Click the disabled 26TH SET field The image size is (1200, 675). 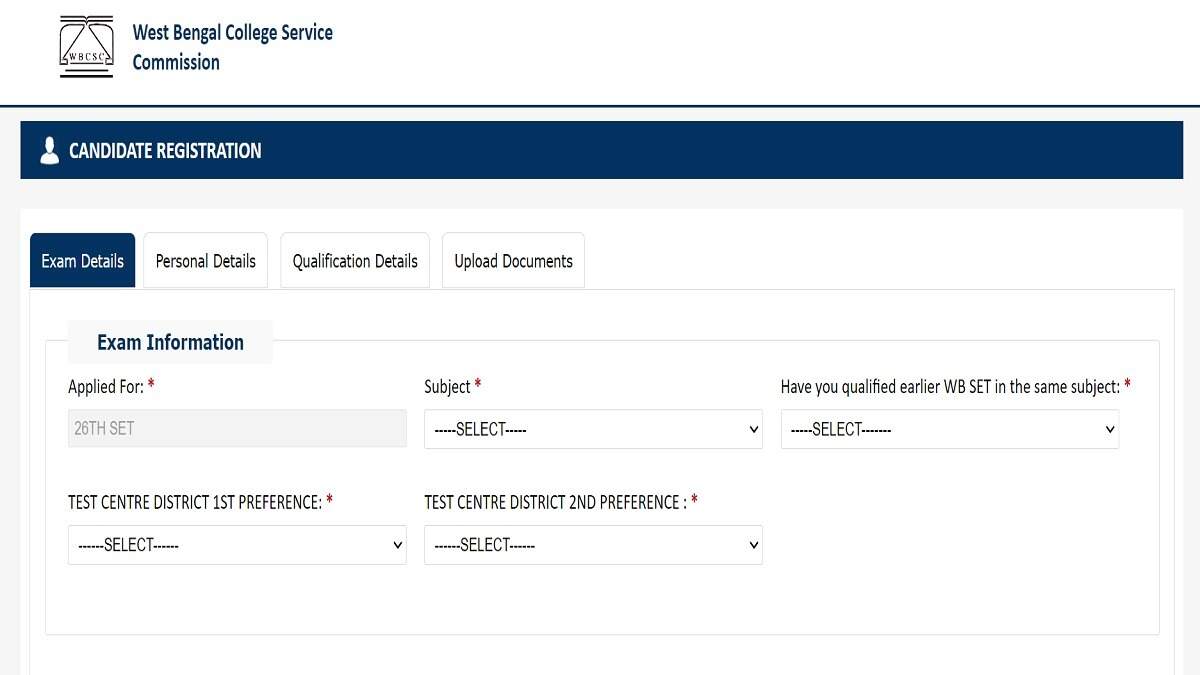click(237, 428)
